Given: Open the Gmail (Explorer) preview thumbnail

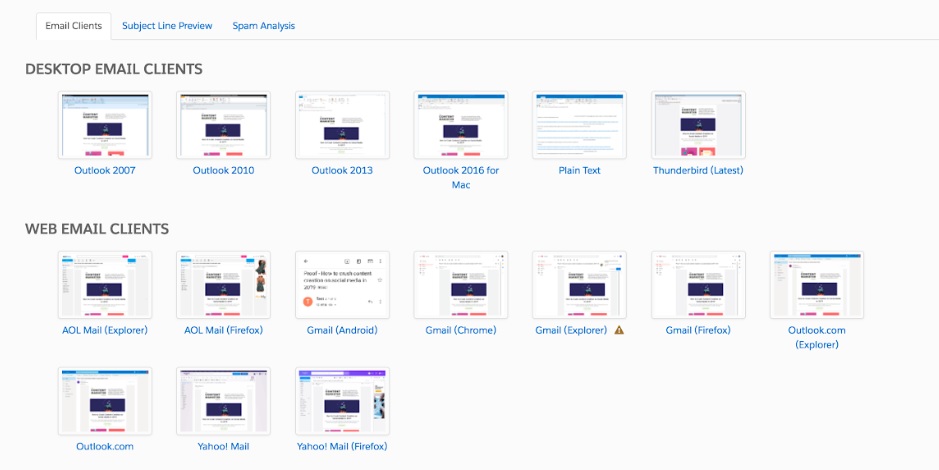Looking at the screenshot, I should click(x=579, y=285).
